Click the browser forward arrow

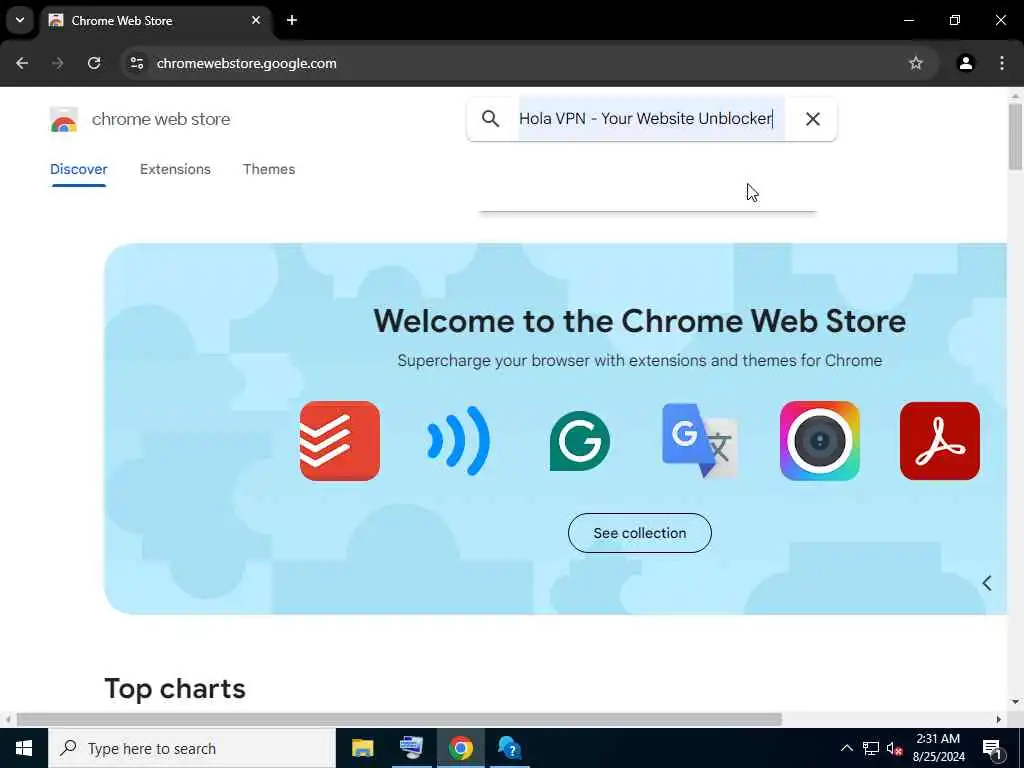(x=58, y=63)
